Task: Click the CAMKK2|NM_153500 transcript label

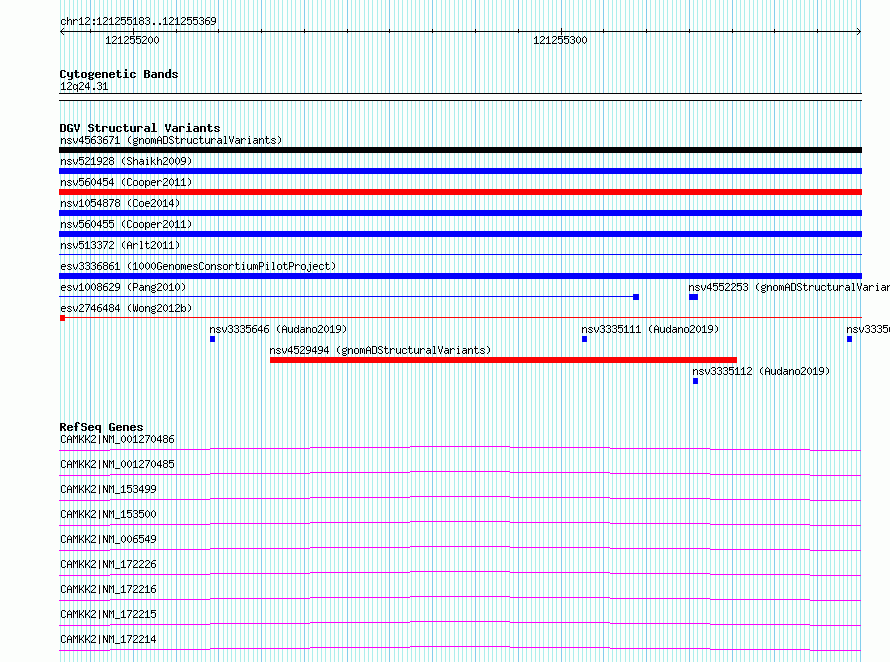Action: tap(108, 514)
